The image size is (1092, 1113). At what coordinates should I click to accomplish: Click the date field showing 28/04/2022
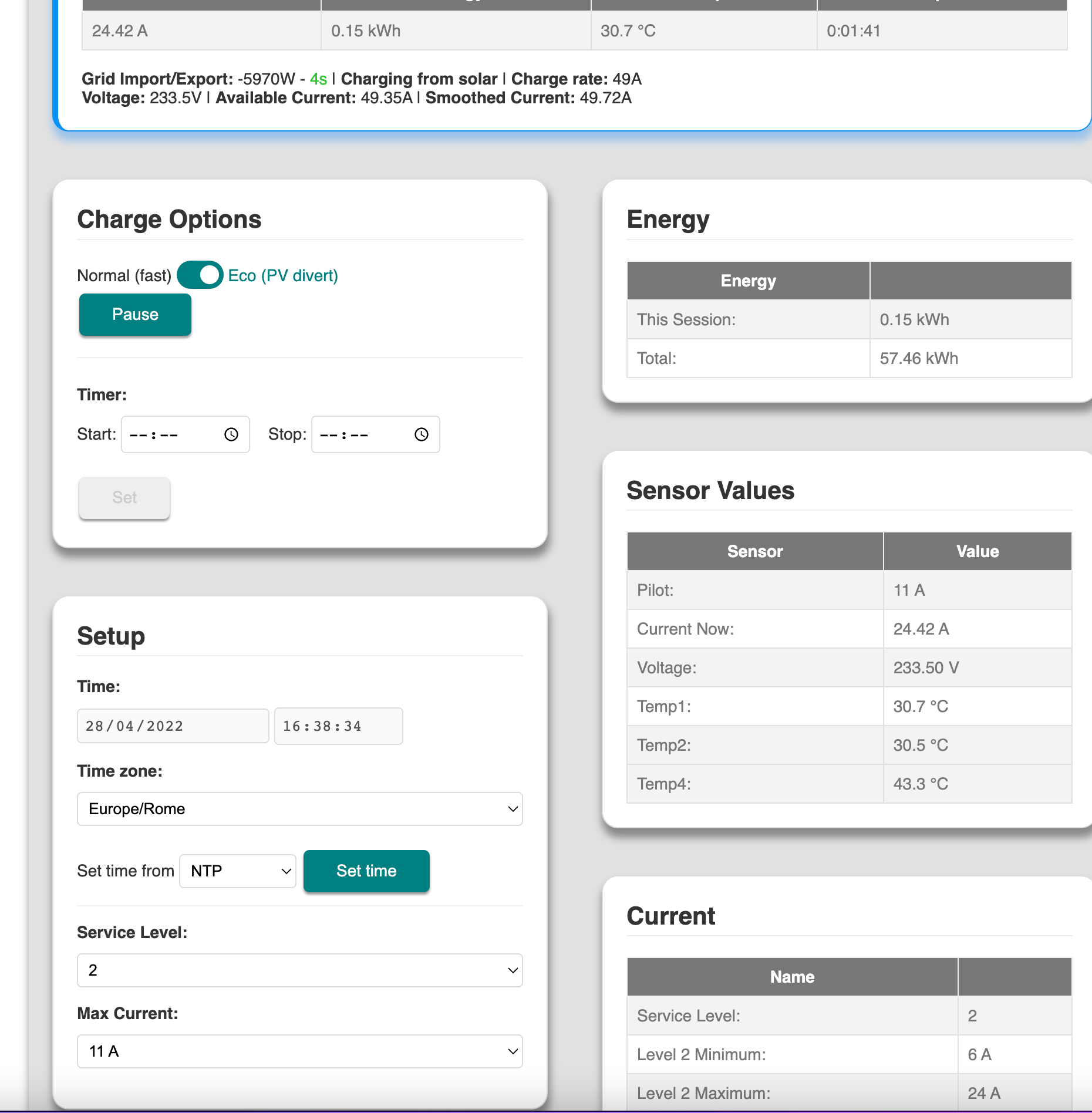pos(173,726)
